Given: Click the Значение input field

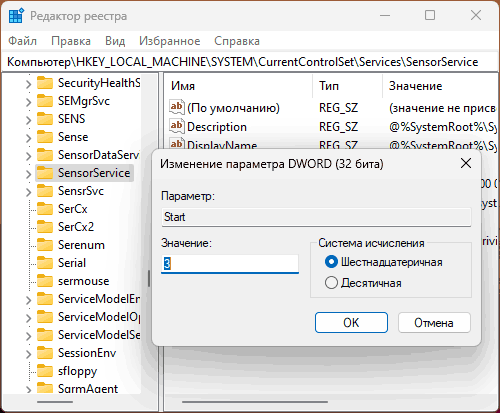Looking at the screenshot, I should 230,264.
